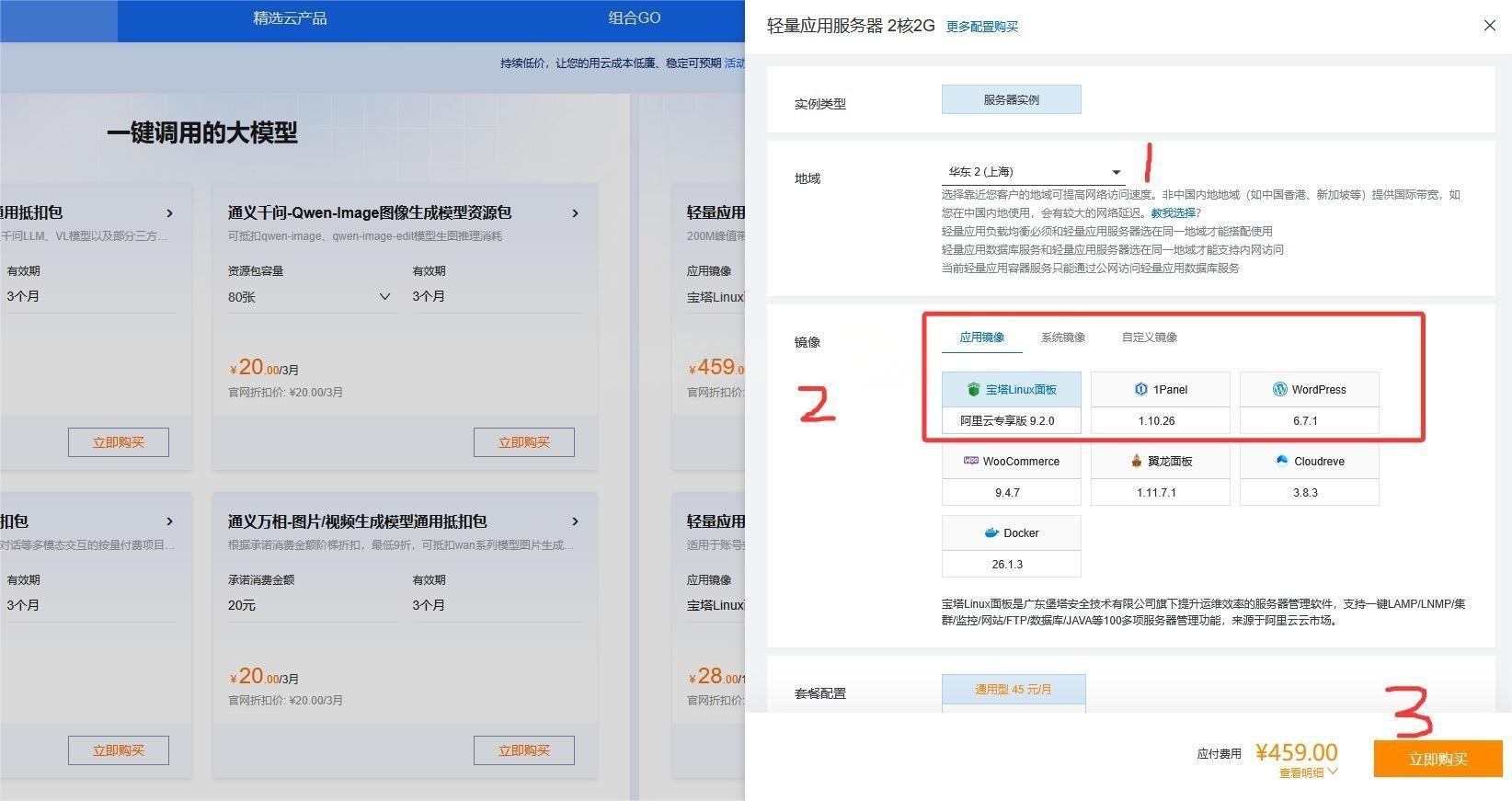Click the 6.7.1 version under WordPress
This screenshot has height=801, width=1512.
pos(1305,421)
